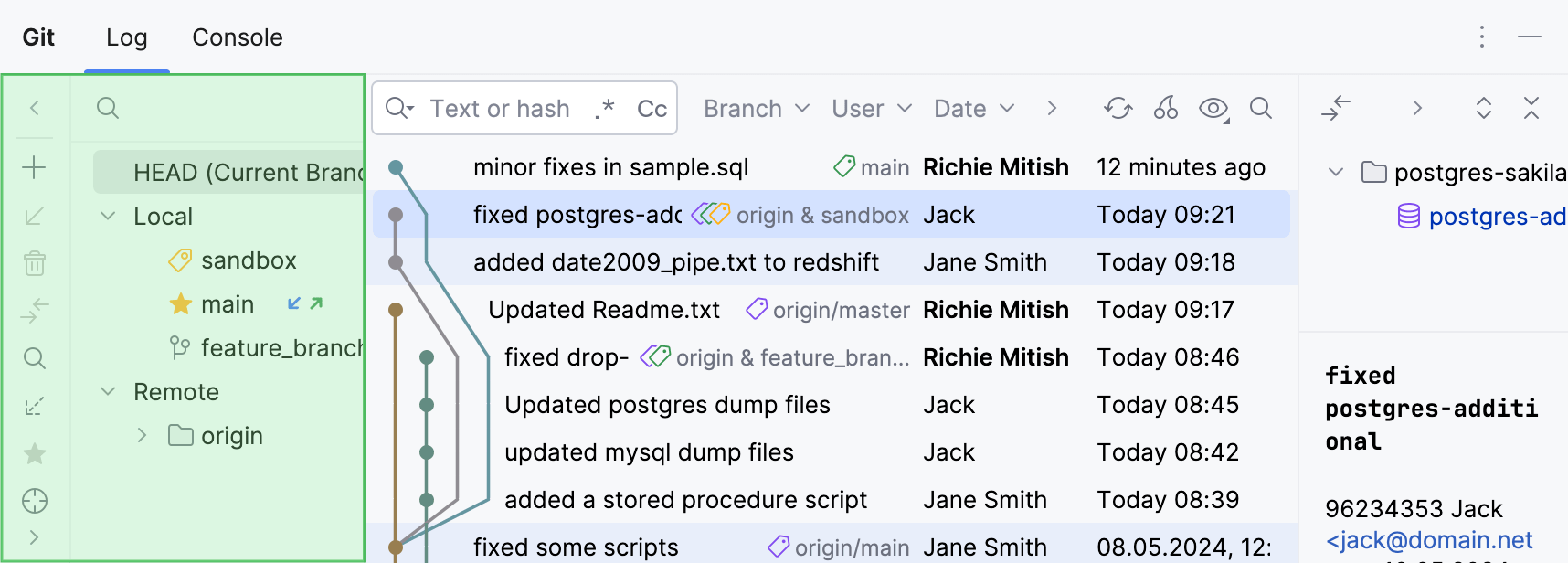Toggle regex search option
The width and height of the screenshot is (1568, 563).
point(604,109)
